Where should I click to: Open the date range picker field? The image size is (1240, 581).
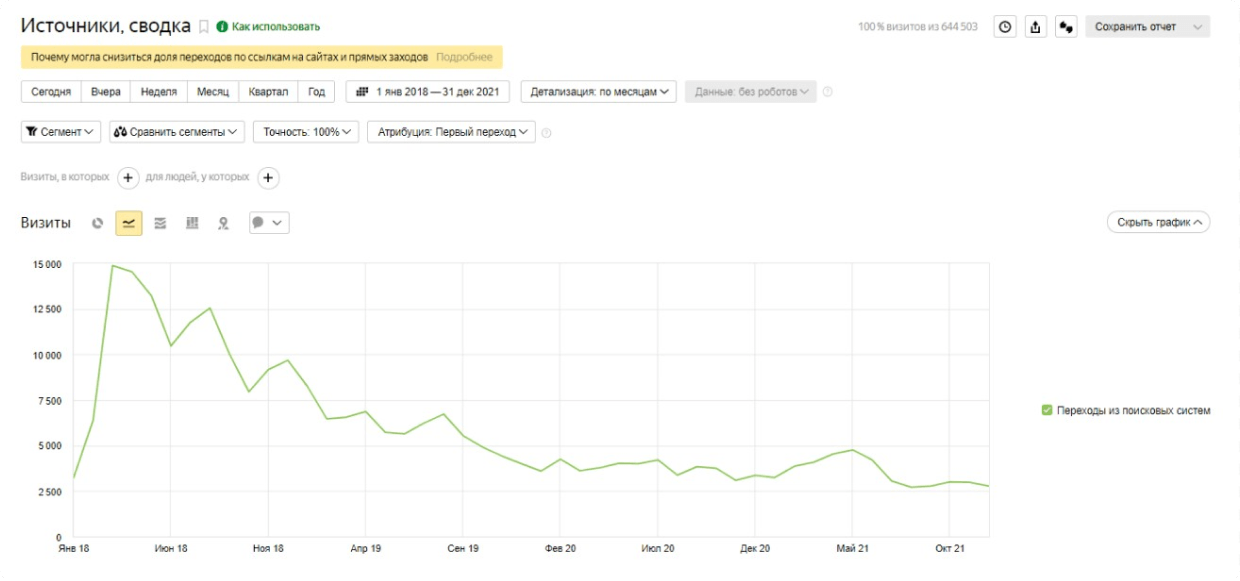click(x=428, y=92)
